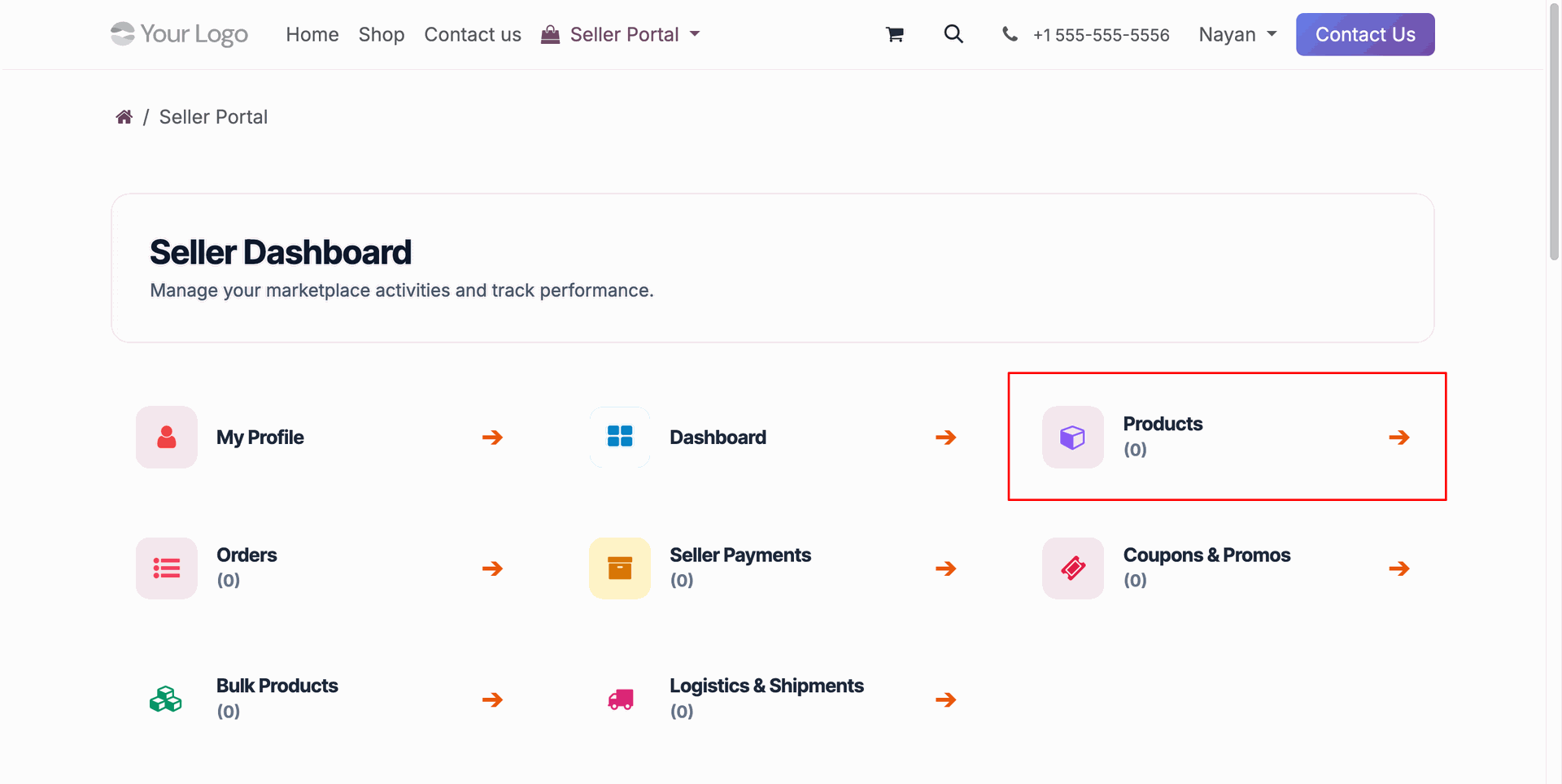Call the +1 555-555-5556 number link
This screenshot has width=1562, height=784.
[x=1101, y=35]
